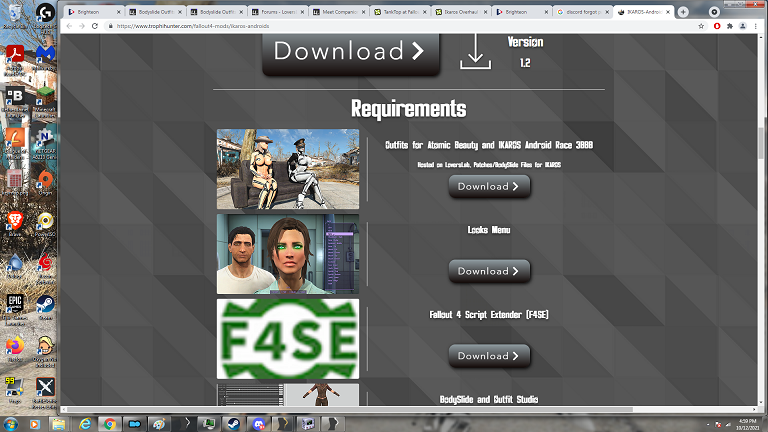Image resolution: width=768 pixels, height=432 pixels.
Task: Click the URL address bar
Action: 402,26
